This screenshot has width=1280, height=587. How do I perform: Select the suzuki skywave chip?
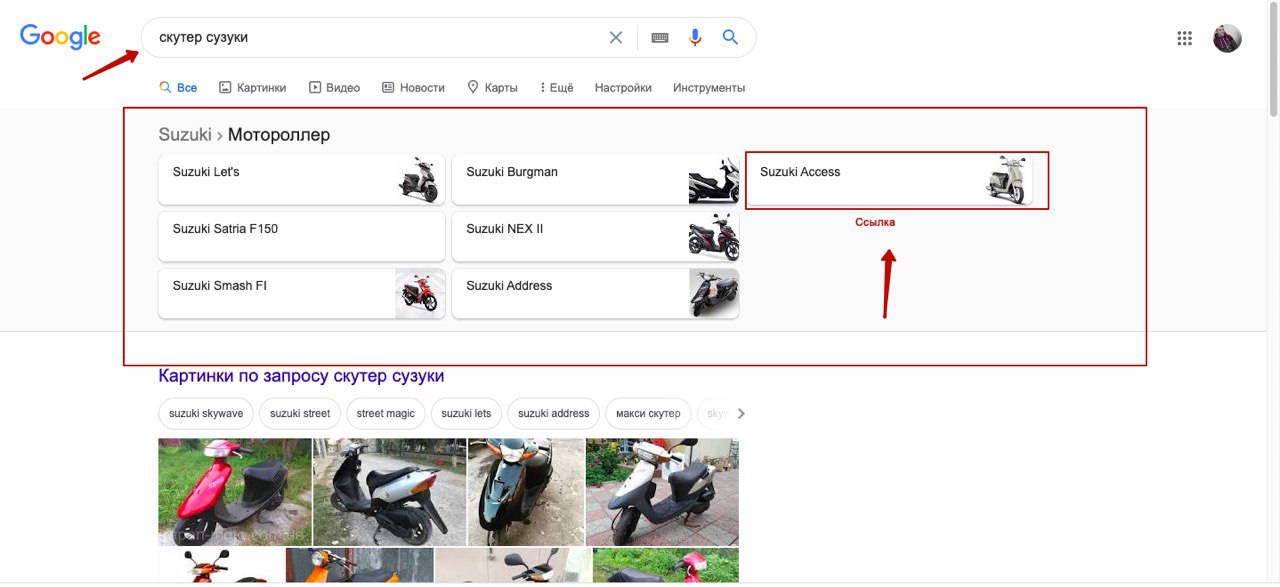pyautogui.click(x=206, y=414)
